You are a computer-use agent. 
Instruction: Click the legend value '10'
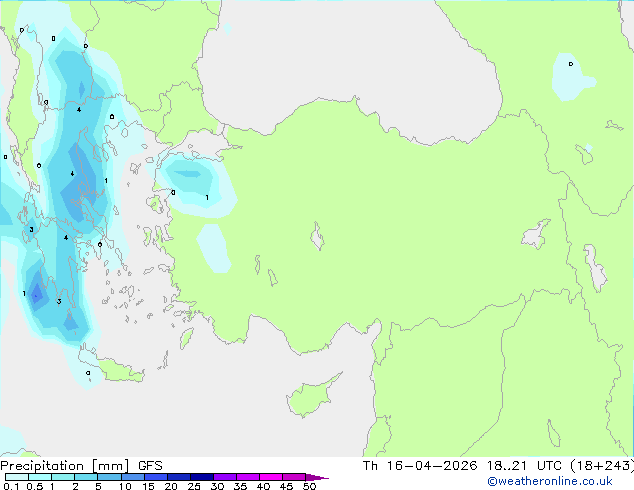[125, 486]
